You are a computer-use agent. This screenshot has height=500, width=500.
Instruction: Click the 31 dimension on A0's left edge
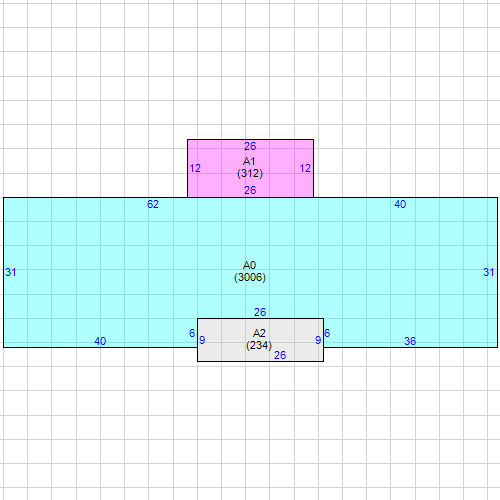click(11, 272)
